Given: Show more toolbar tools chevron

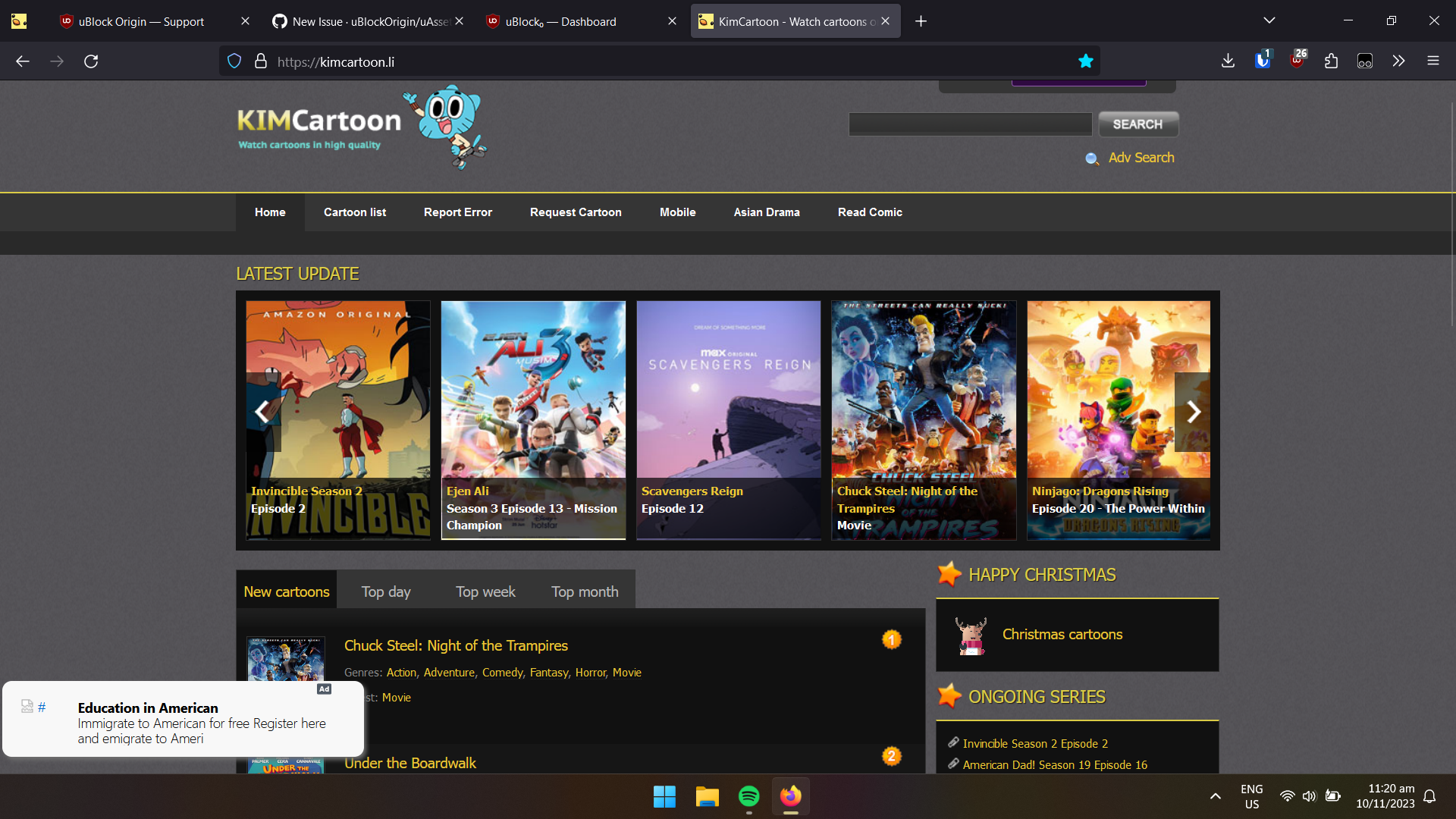Looking at the screenshot, I should tap(1398, 61).
